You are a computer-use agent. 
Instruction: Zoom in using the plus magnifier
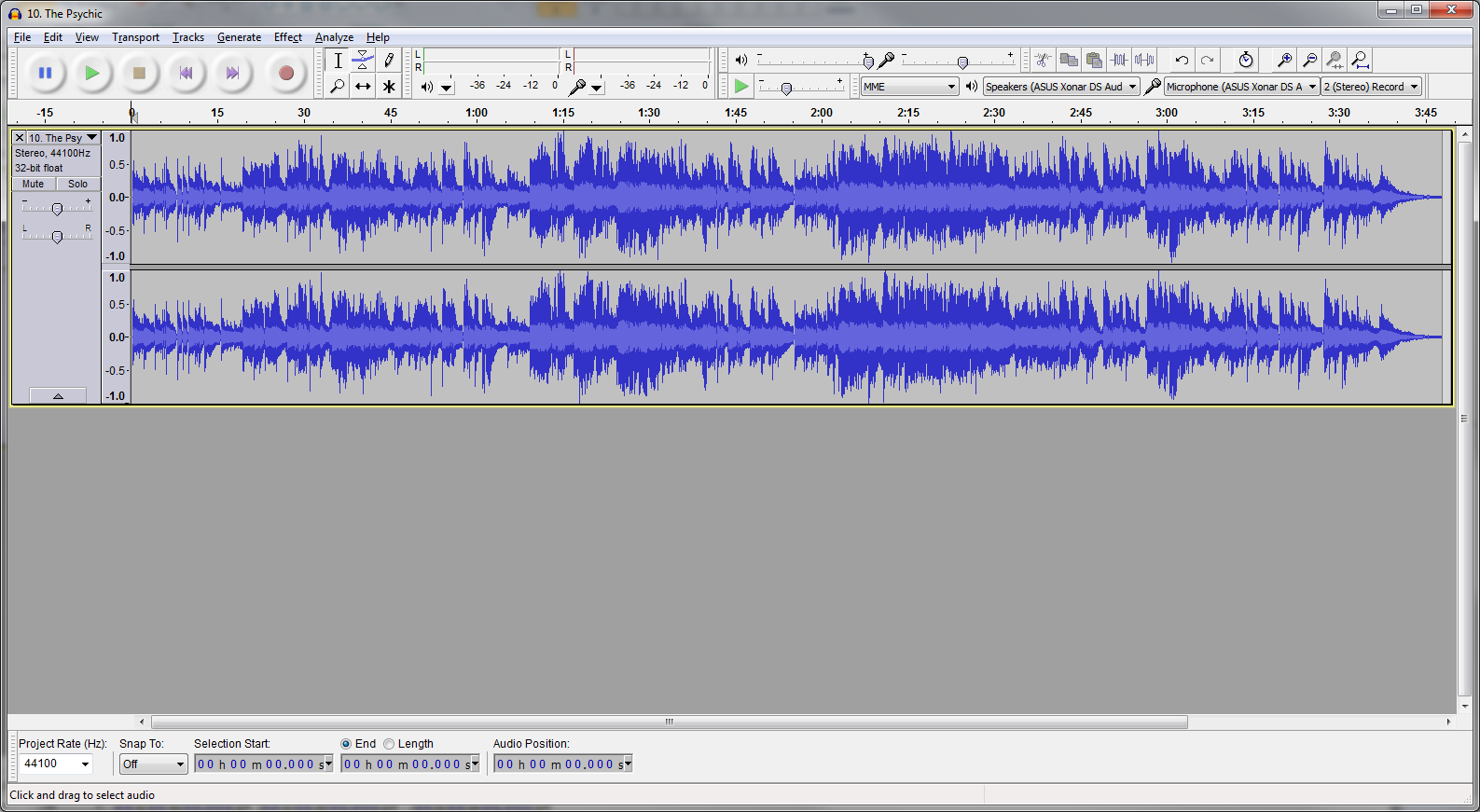click(1284, 60)
